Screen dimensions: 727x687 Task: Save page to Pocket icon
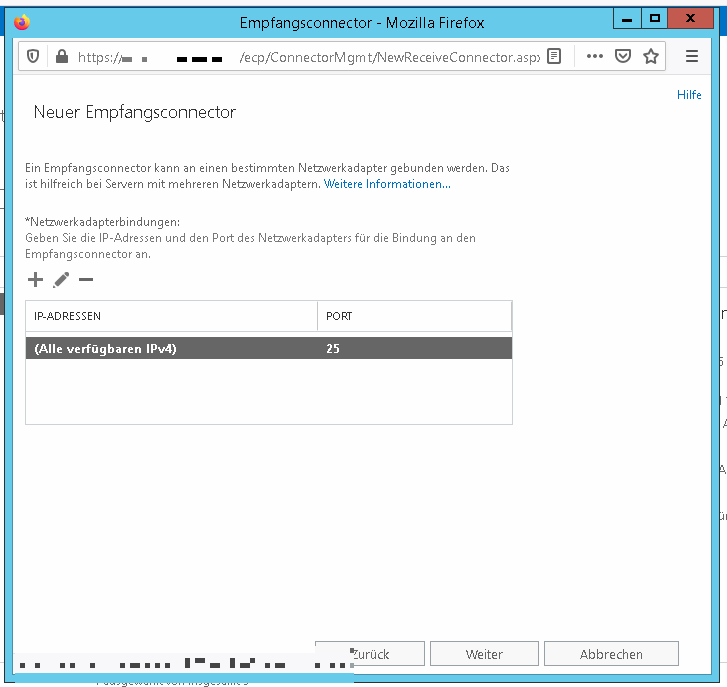point(622,57)
